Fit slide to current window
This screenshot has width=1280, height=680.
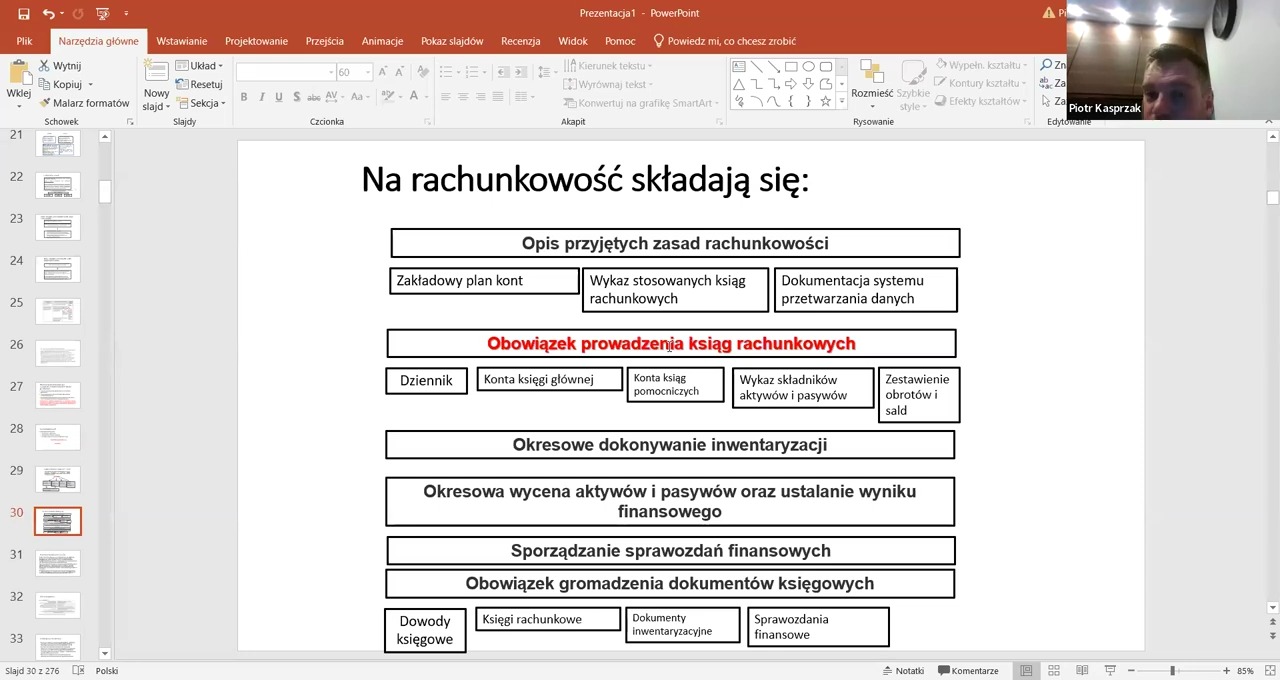tap(1269, 671)
